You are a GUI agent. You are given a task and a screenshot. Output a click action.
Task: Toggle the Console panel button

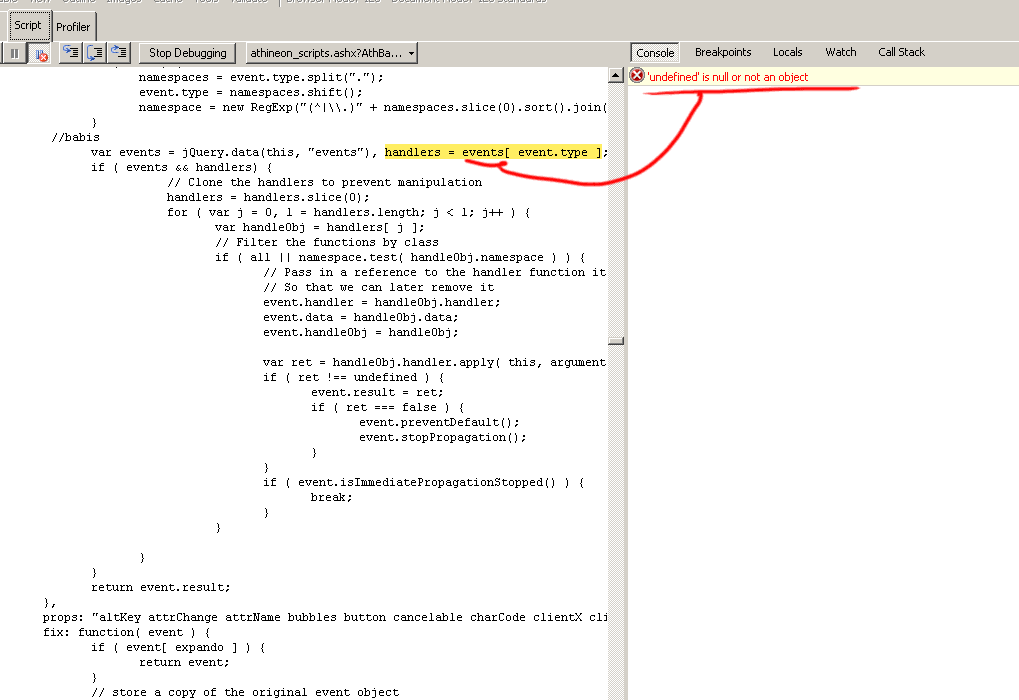[655, 53]
